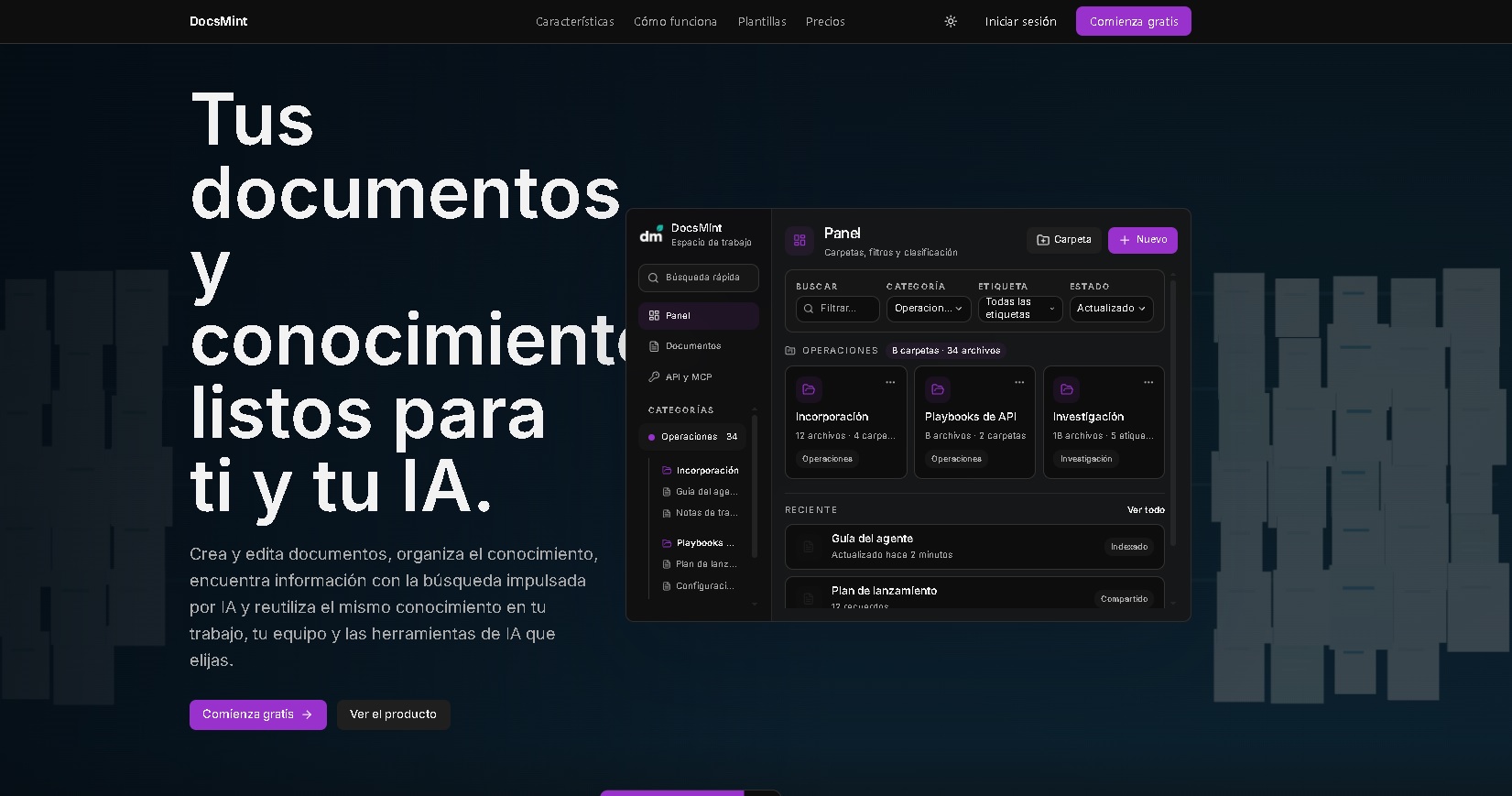Click the Carpeta button
Screen dimensions: 1512x796
click(x=1064, y=240)
